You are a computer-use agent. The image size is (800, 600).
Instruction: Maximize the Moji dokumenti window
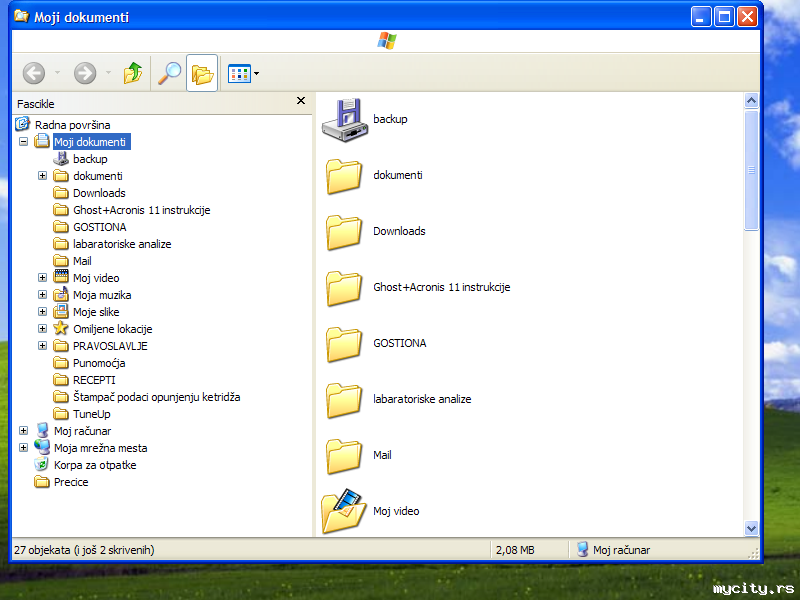coord(724,17)
